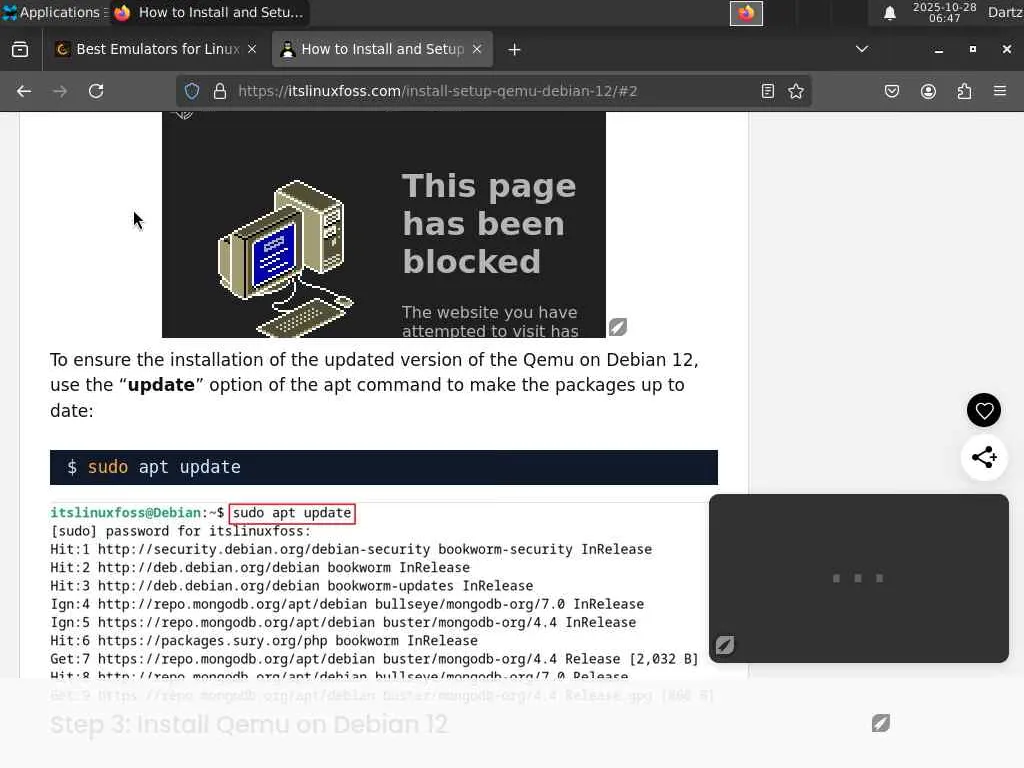
Task: Select the Firefox taskbar window button
Action: click(x=208, y=12)
